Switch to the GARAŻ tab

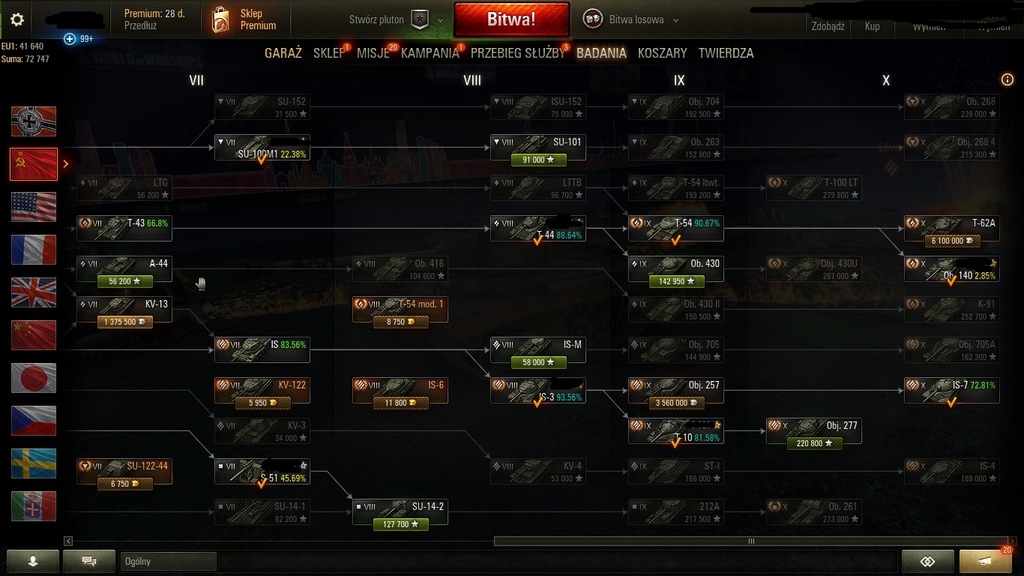click(x=283, y=53)
